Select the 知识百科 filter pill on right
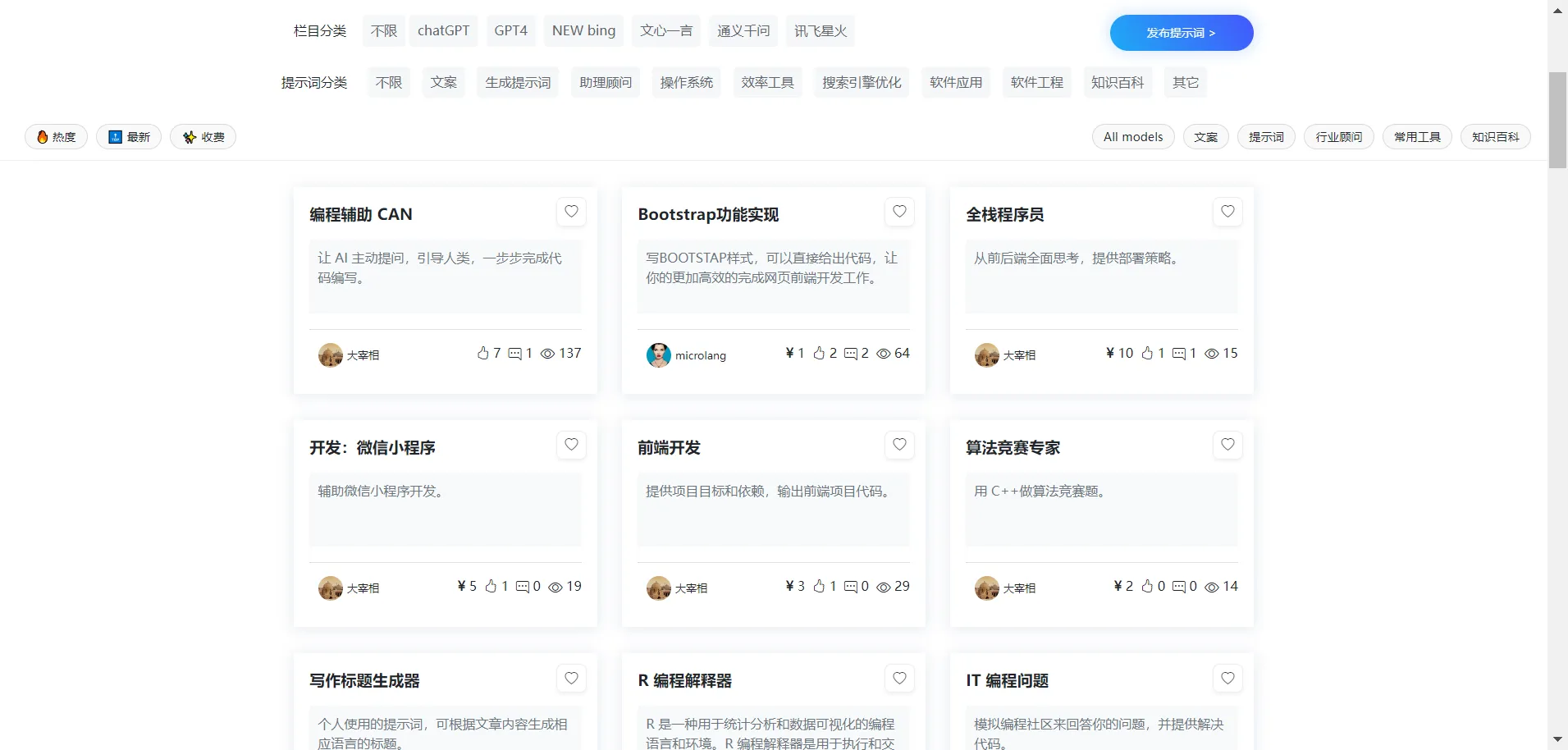Image resolution: width=1568 pixels, height=750 pixels. (x=1495, y=137)
